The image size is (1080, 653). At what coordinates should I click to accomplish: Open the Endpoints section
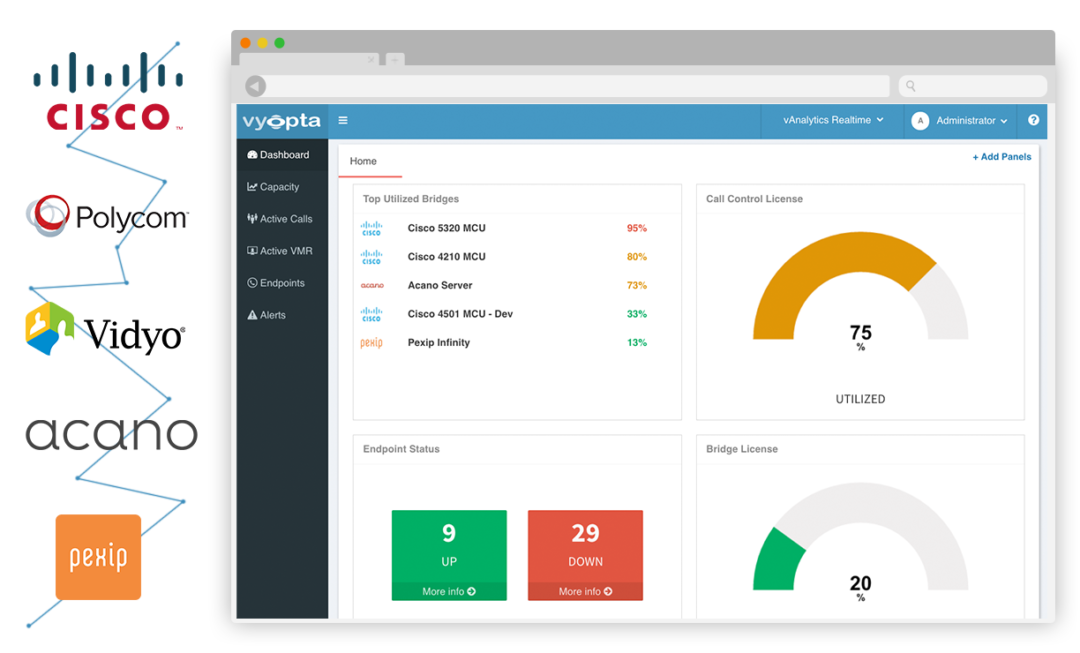278,282
